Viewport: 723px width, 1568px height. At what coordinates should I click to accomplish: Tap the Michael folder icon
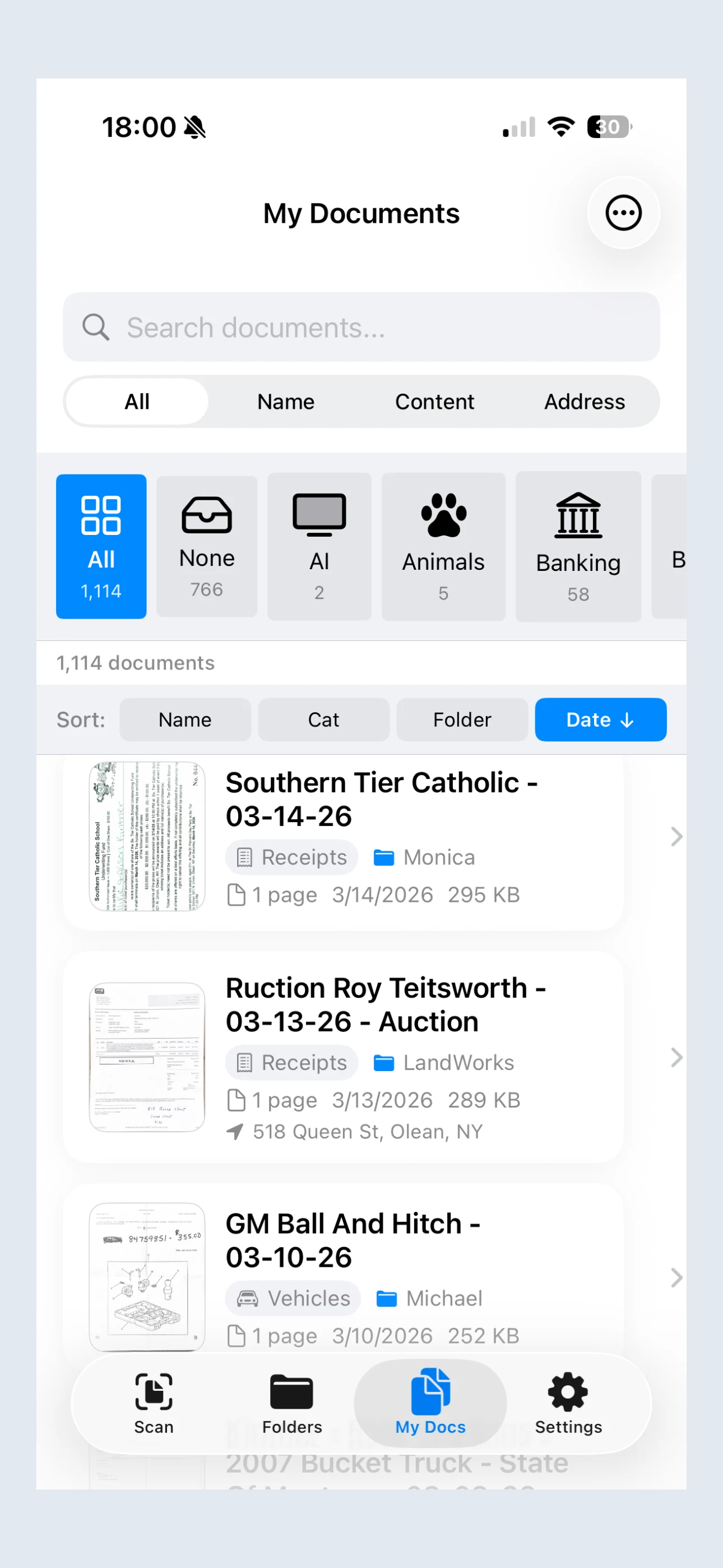(x=387, y=1298)
